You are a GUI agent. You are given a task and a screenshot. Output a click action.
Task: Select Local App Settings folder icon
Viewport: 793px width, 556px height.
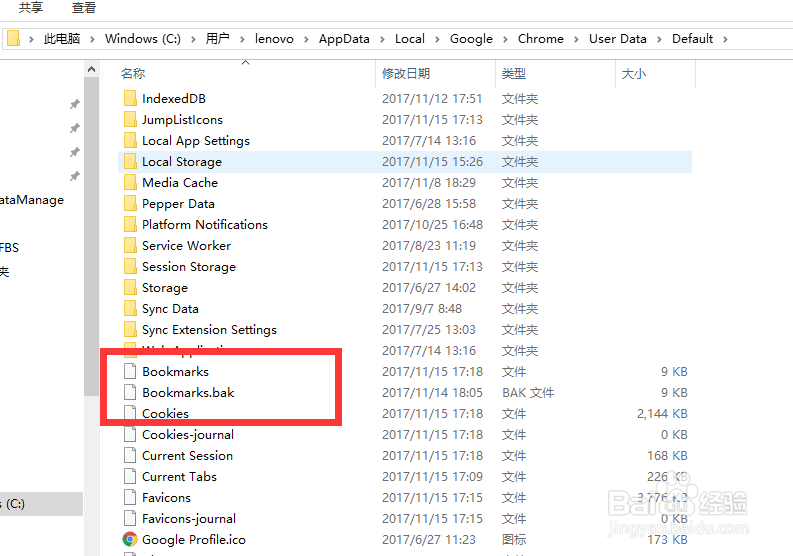click(x=130, y=140)
